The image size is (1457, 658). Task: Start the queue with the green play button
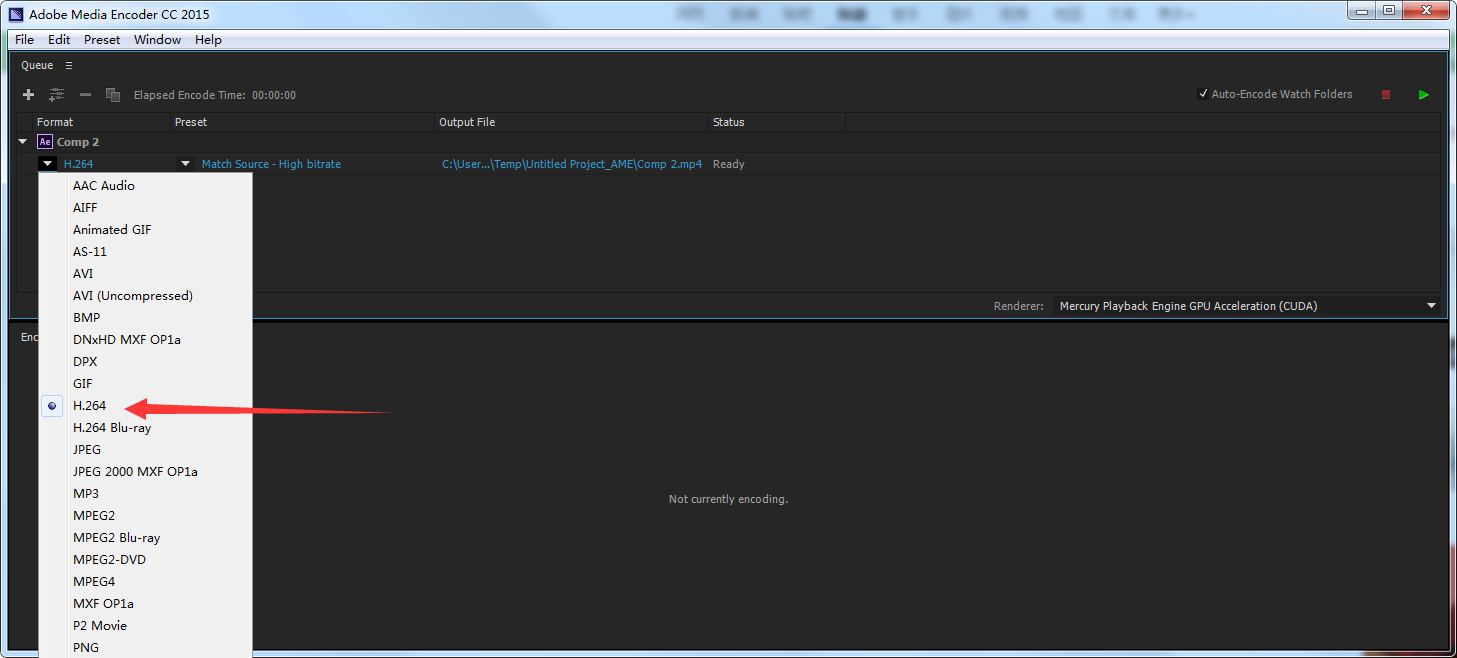1423,95
